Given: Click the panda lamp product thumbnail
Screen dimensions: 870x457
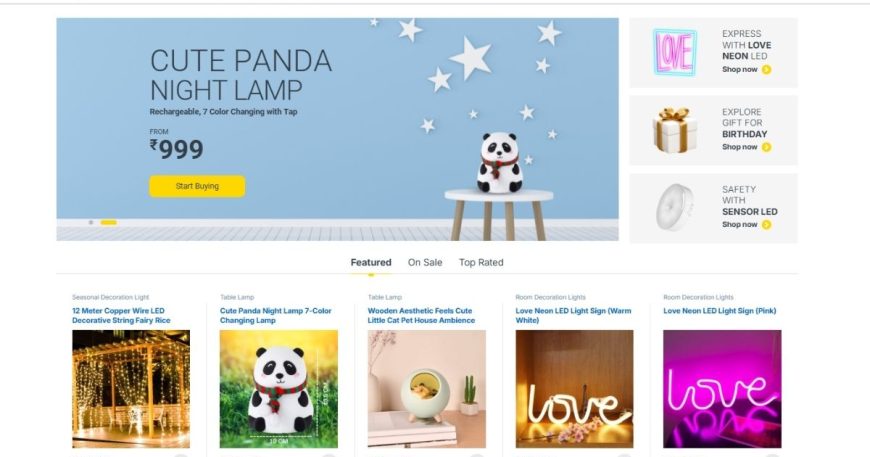Looking at the screenshot, I should [x=279, y=389].
